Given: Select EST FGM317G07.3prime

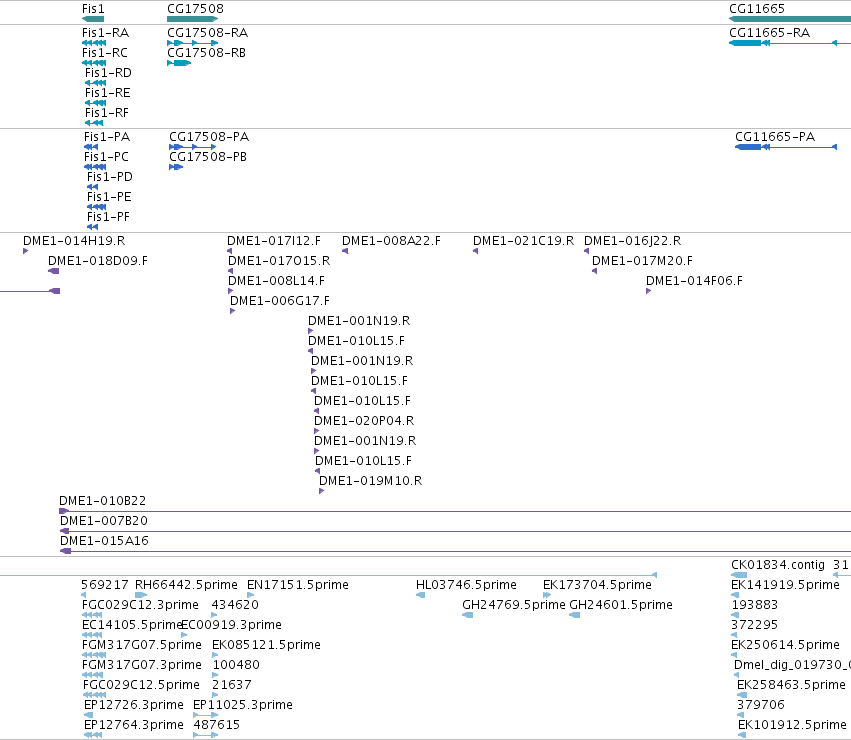Looking at the screenshot, I should (x=142, y=666).
